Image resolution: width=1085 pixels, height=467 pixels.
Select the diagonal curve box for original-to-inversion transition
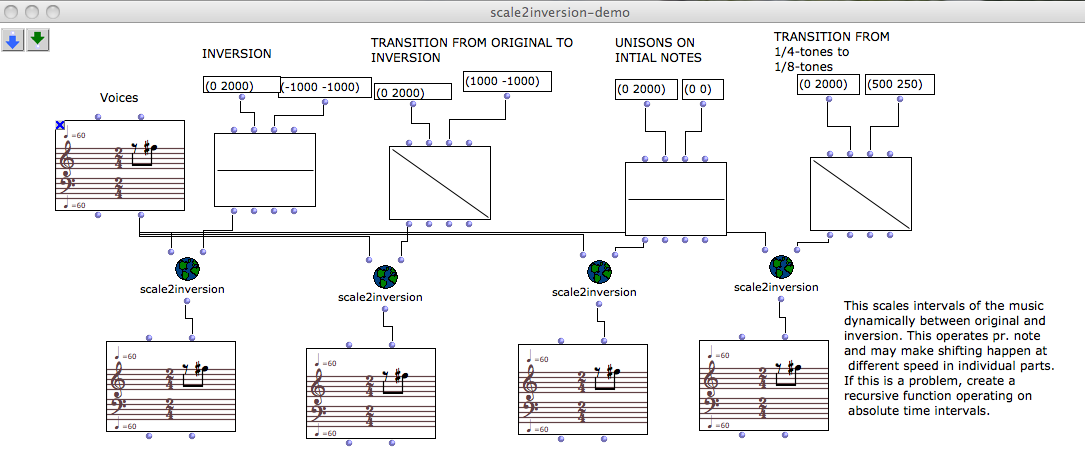pos(439,183)
